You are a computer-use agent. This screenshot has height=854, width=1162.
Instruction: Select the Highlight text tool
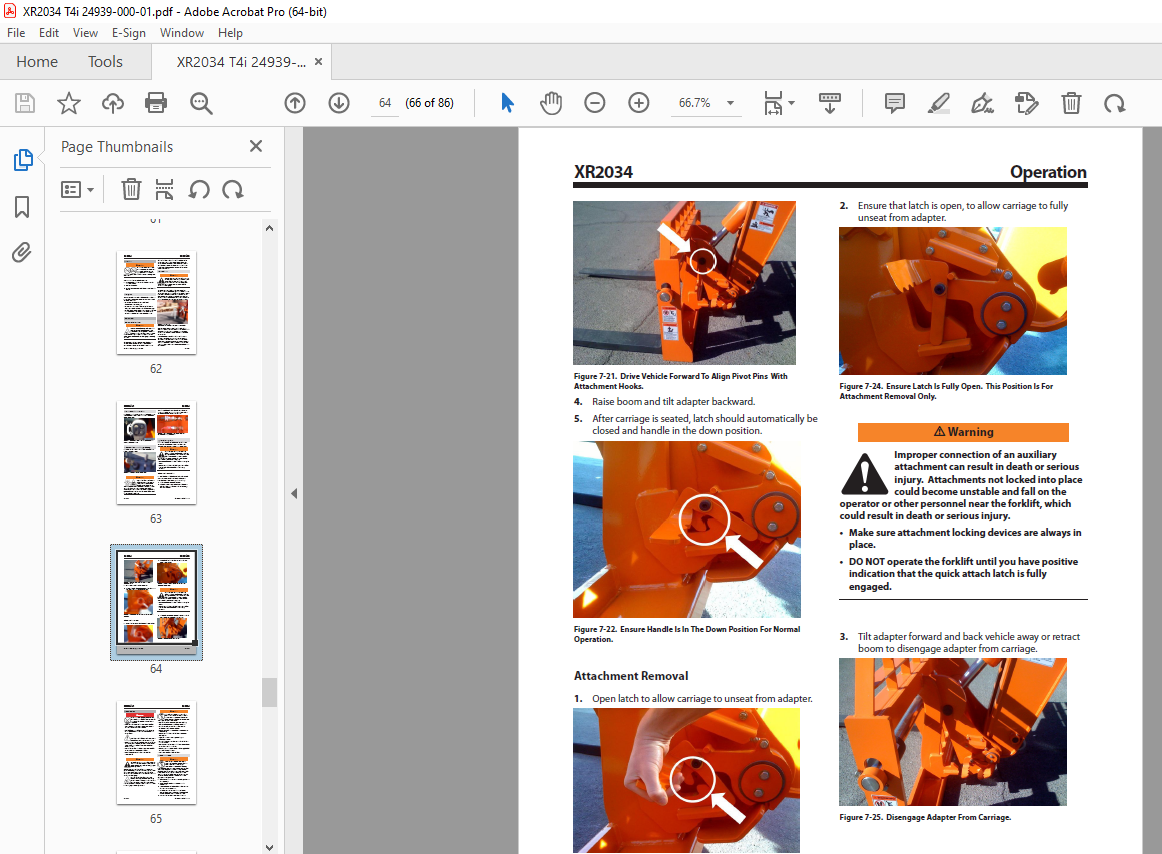click(939, 103)
